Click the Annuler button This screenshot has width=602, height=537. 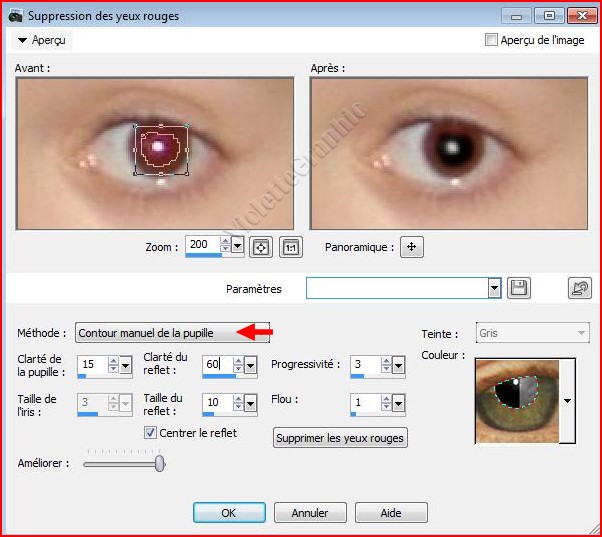[x=309, y=513]
